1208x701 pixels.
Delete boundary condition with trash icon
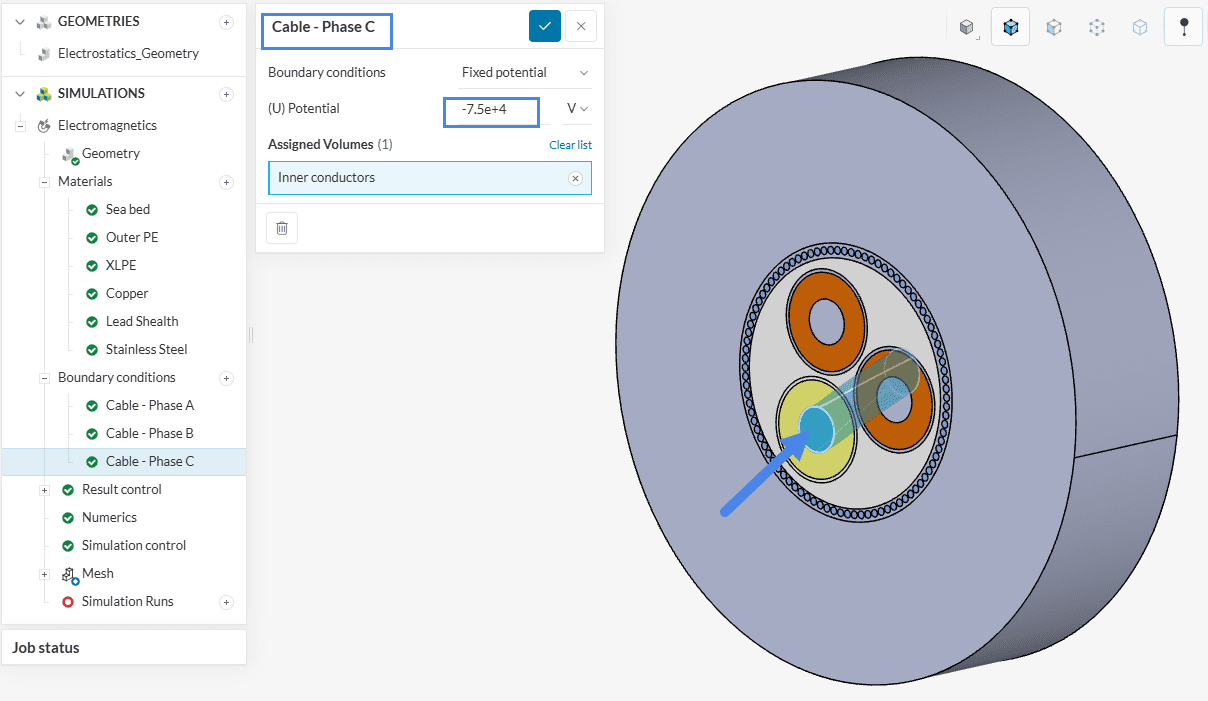(x=282, y=228)
